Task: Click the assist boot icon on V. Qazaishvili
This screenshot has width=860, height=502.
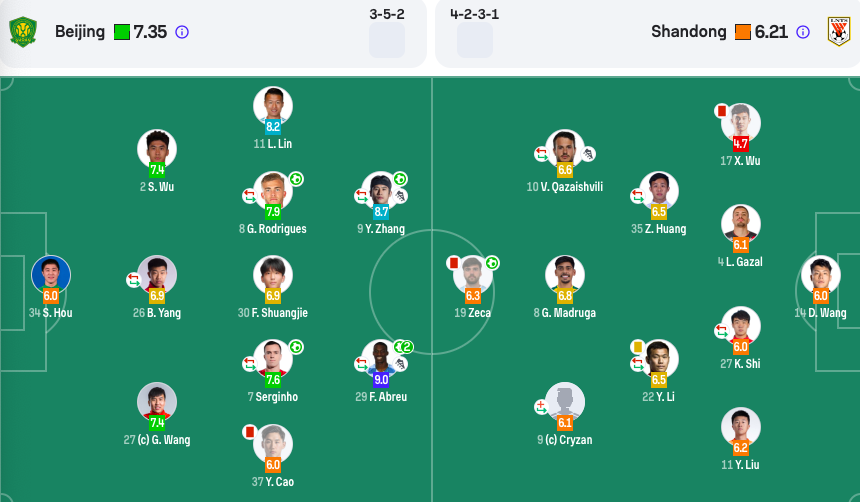Action: [x=588, y=154]
